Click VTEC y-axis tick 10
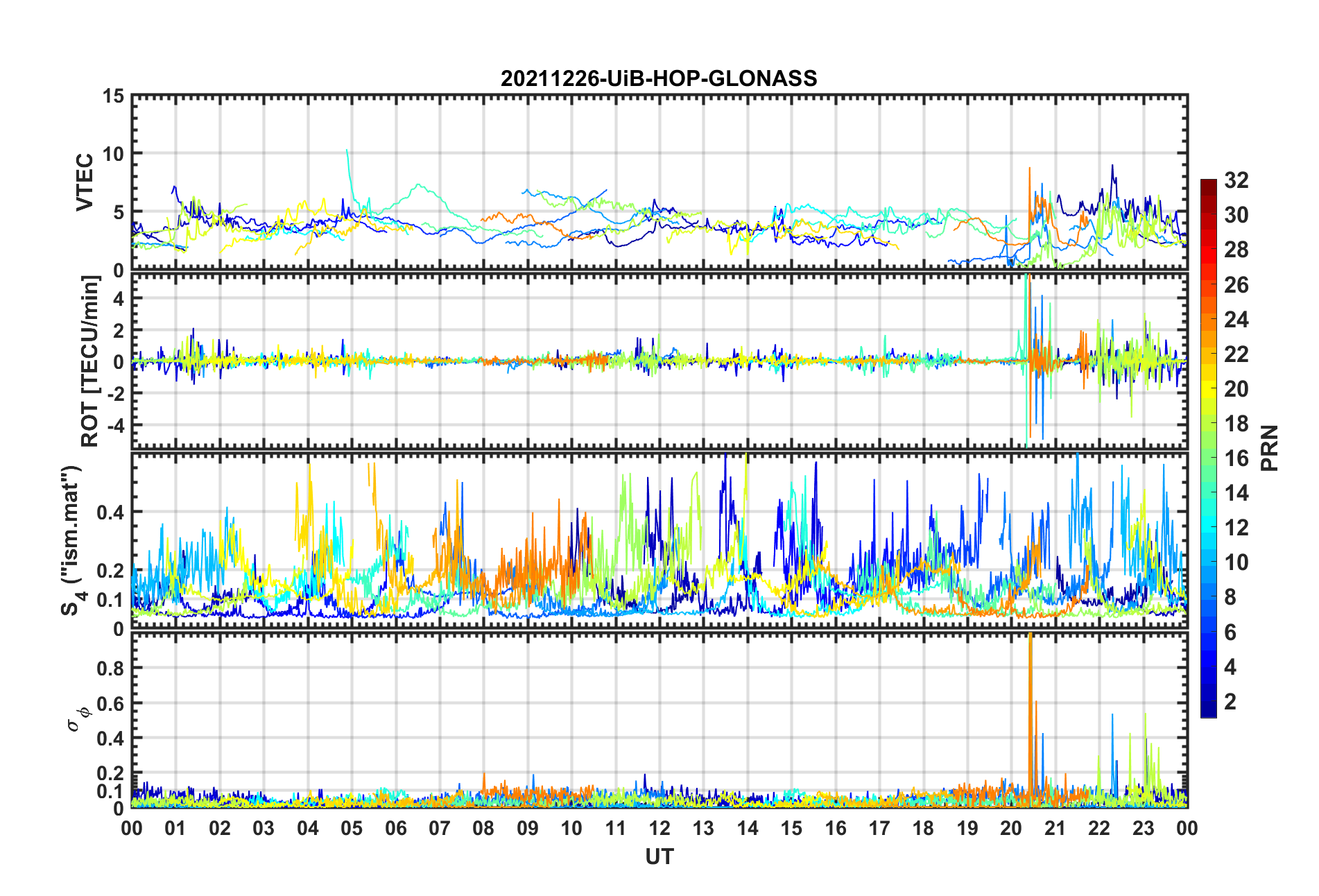 pos(114,154)
